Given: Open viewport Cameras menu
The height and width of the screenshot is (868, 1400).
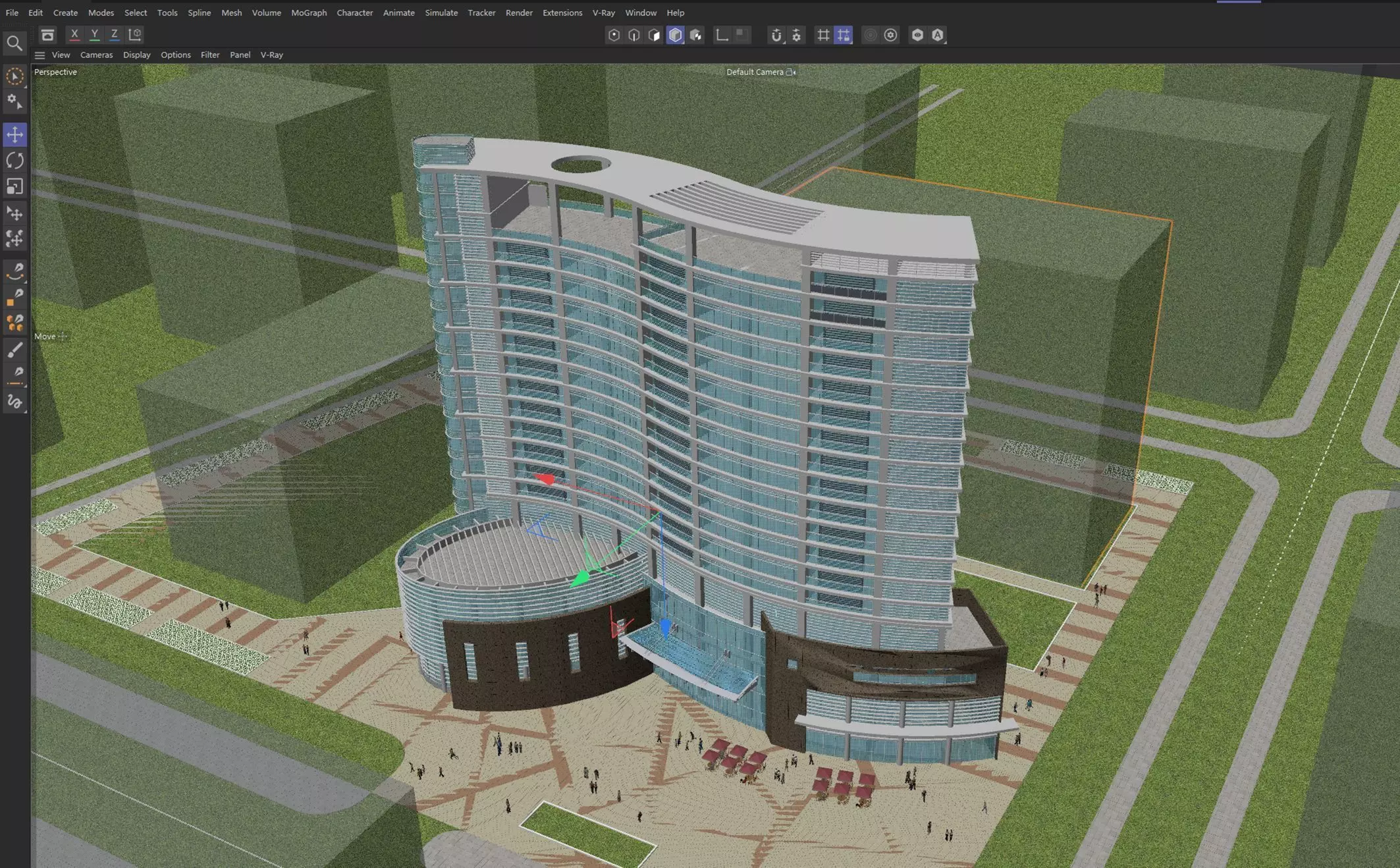Looking at the screenshot, I should [96, 55].
